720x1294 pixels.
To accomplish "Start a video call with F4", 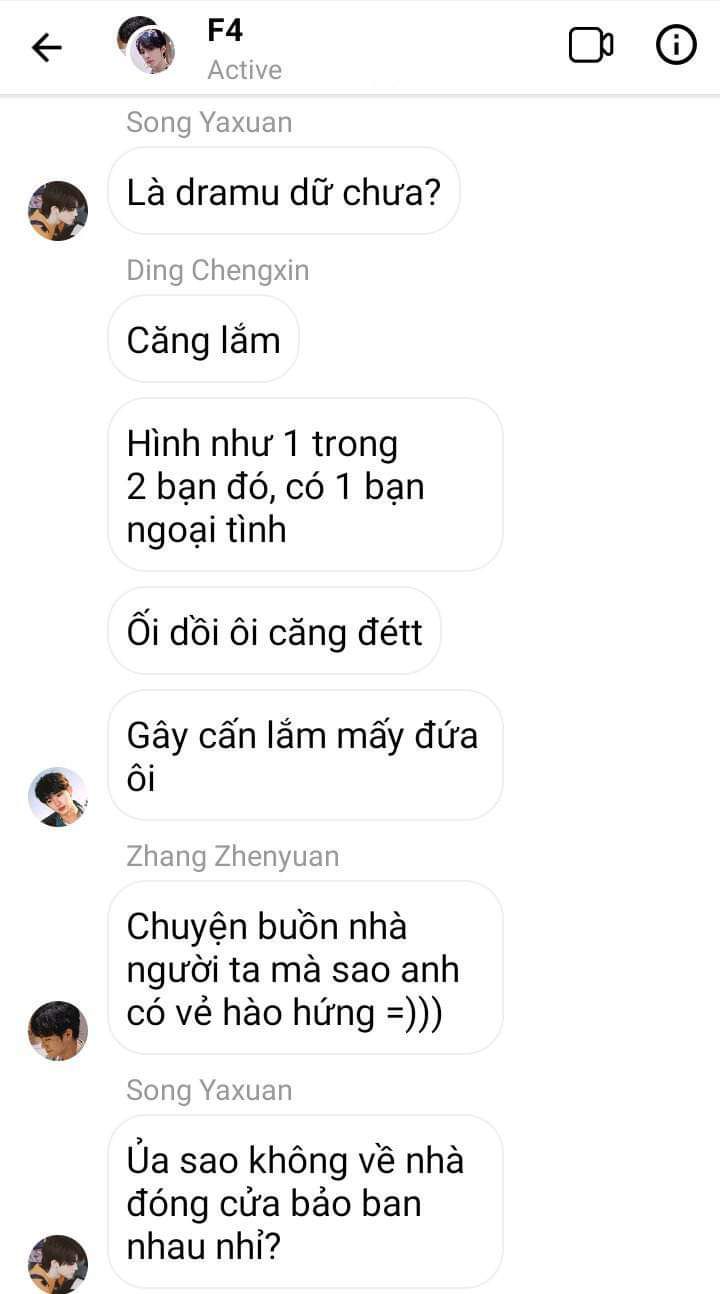I will (591, 46).
